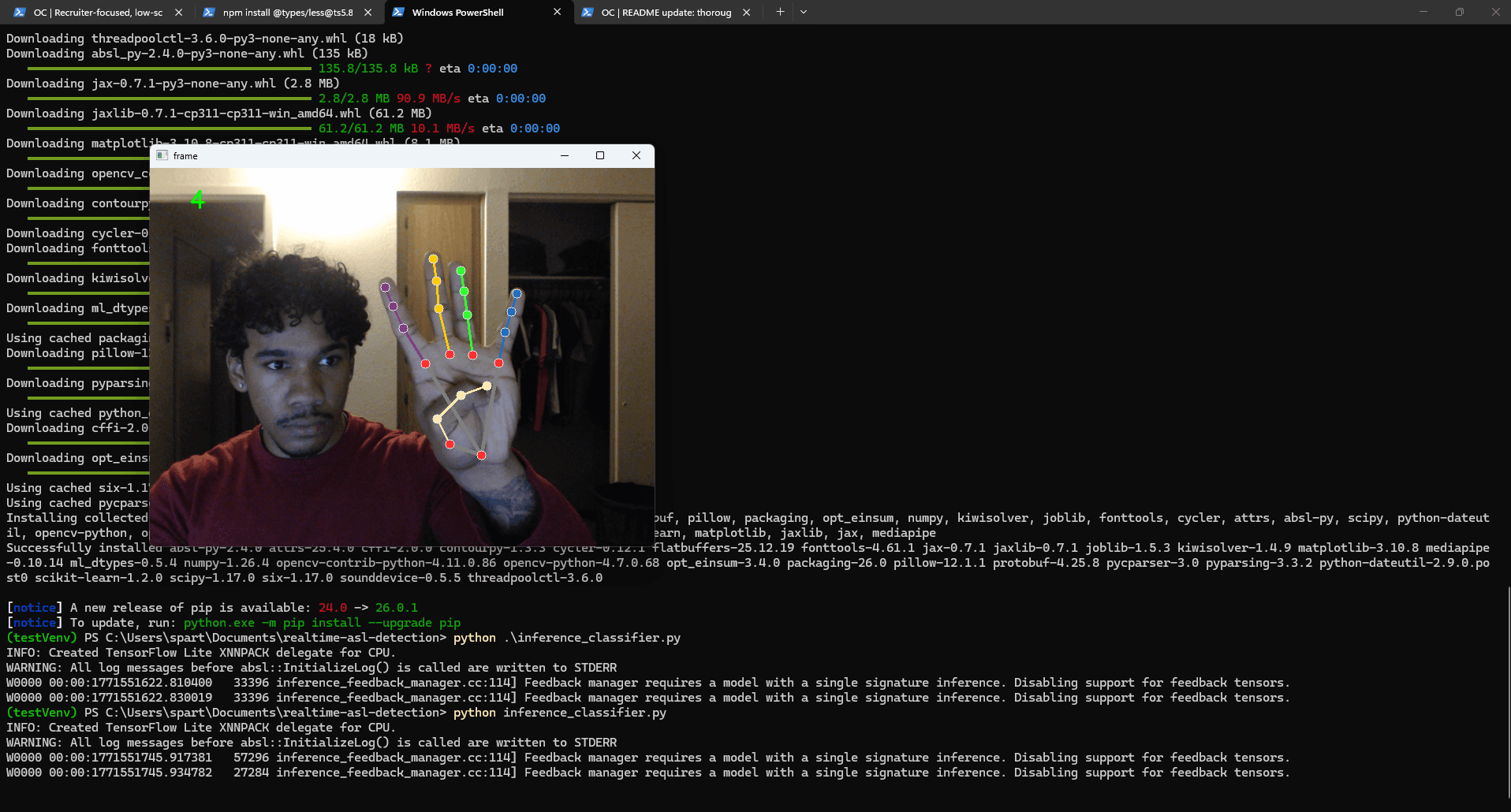Click the PowerShell icon on the README update tab
This screenshot has width=1511, height=812.
(x=588, y=12)
